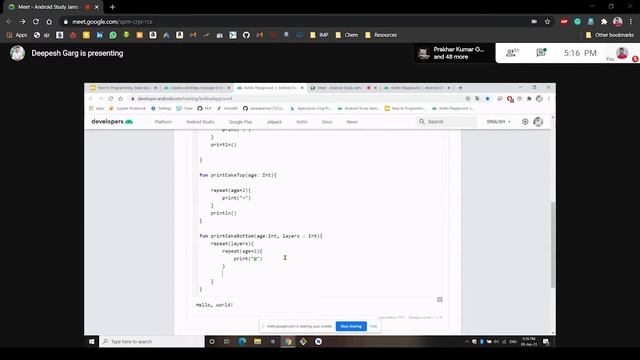
Task: Open Edge in the shared taskbar
Action: (242, 342)
